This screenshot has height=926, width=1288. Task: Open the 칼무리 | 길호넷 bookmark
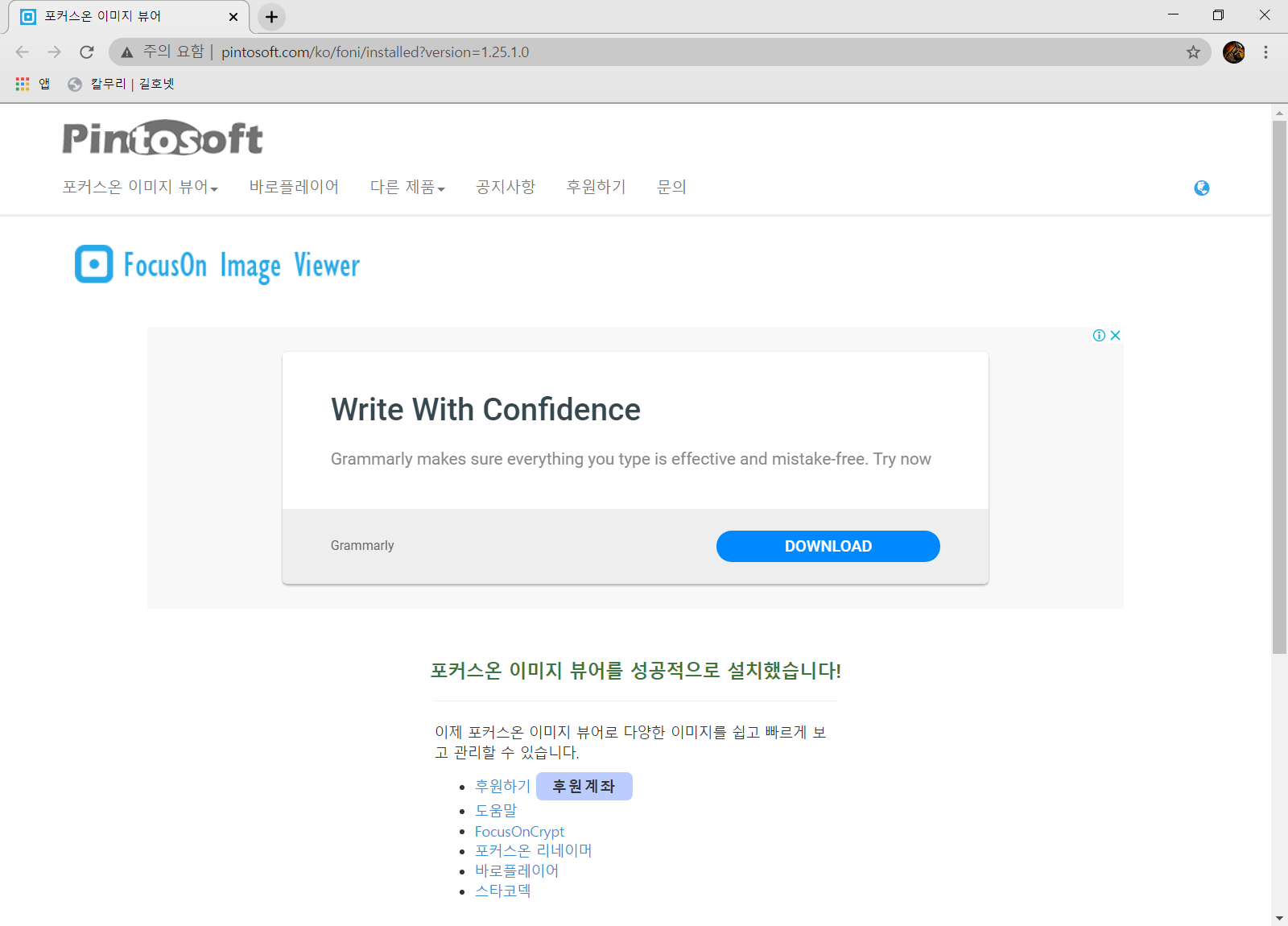[122, 84]
